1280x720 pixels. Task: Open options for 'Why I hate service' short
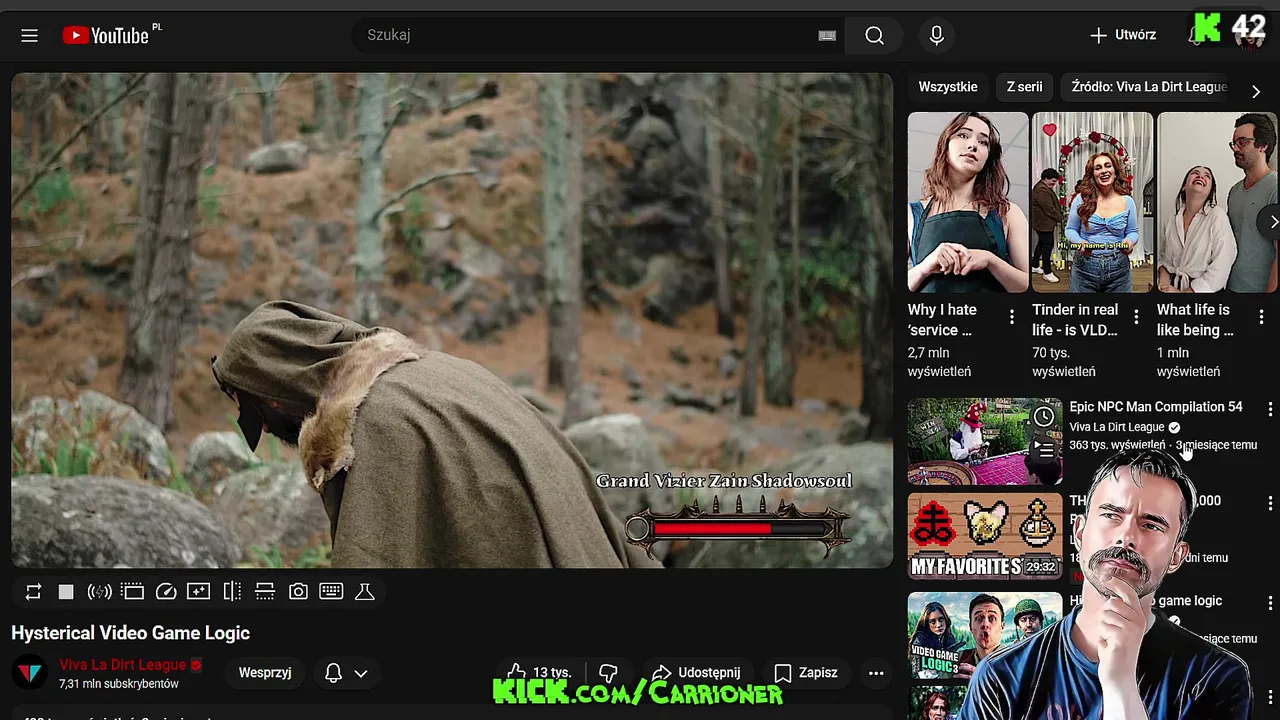[x=1012, y=317]
